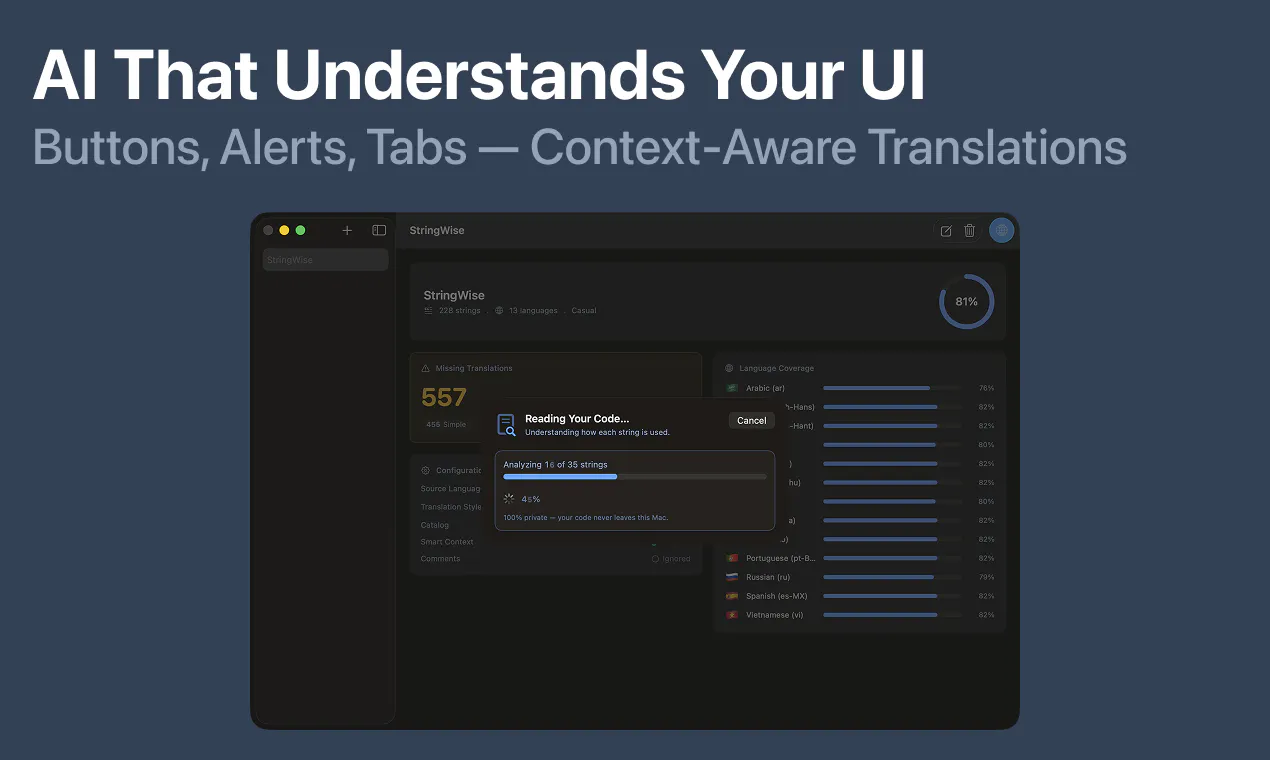This screenshot has width=1270, height=760.
Task: Click the warning triangle beside Missing Translations
Action: pyautogui.click(x=426, y=368)
